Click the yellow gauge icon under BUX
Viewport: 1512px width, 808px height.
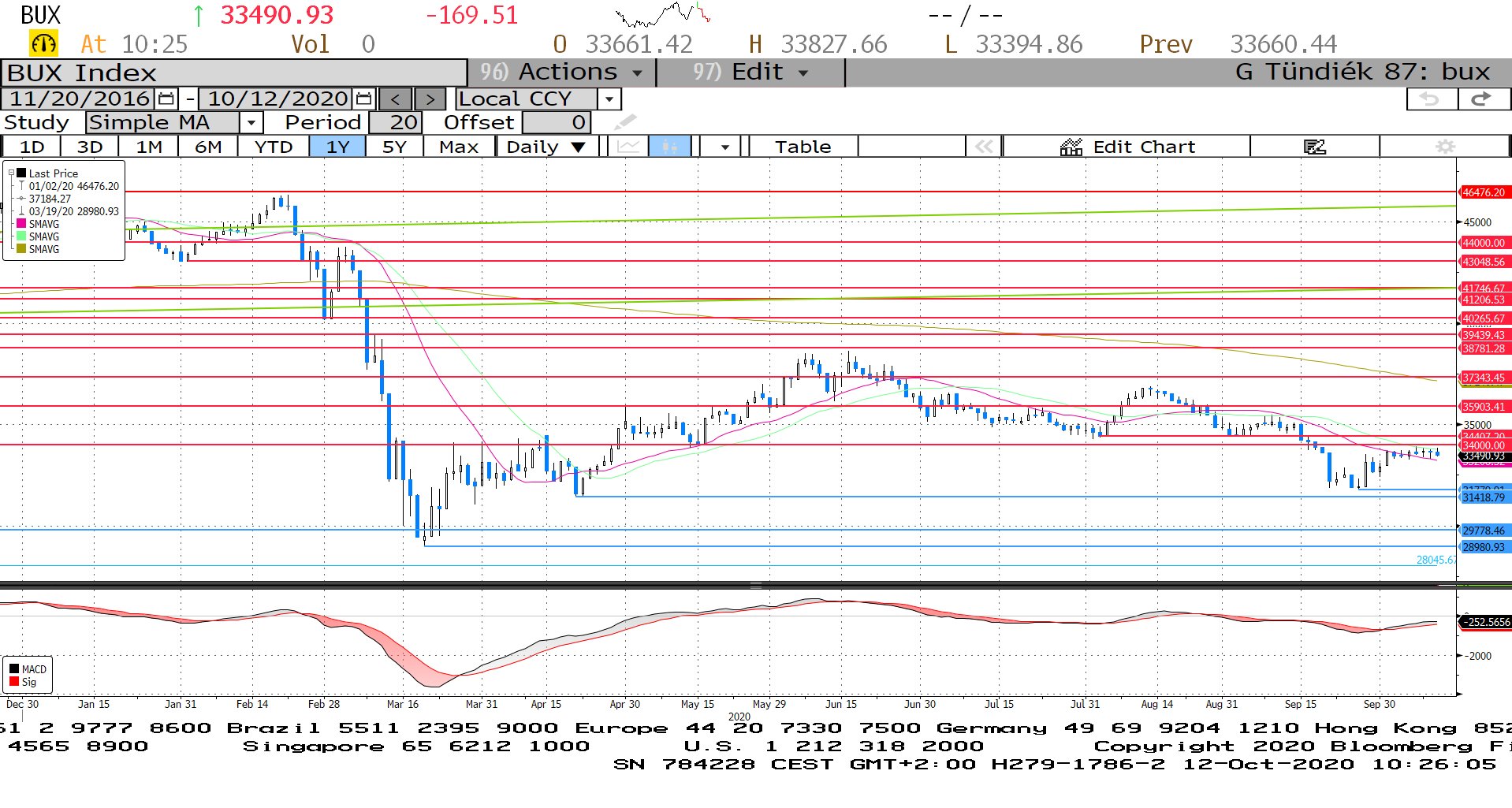pyautogui.click(x=43, y=43)
